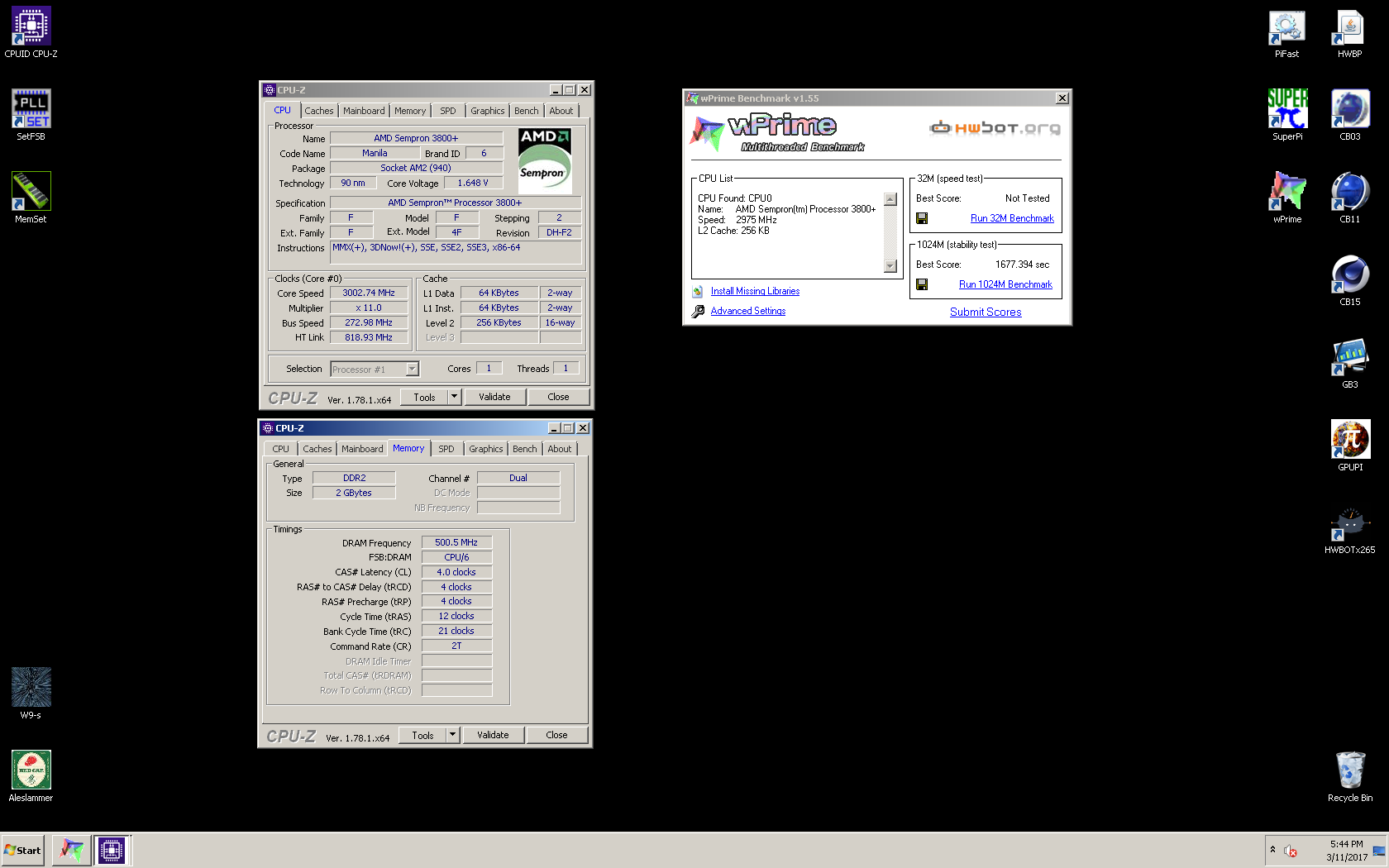This screenshot has height=868, width=1389.
Task: Open Tools dropdown arrow in upper CPU-Z
Action: (x=454, y=397)
